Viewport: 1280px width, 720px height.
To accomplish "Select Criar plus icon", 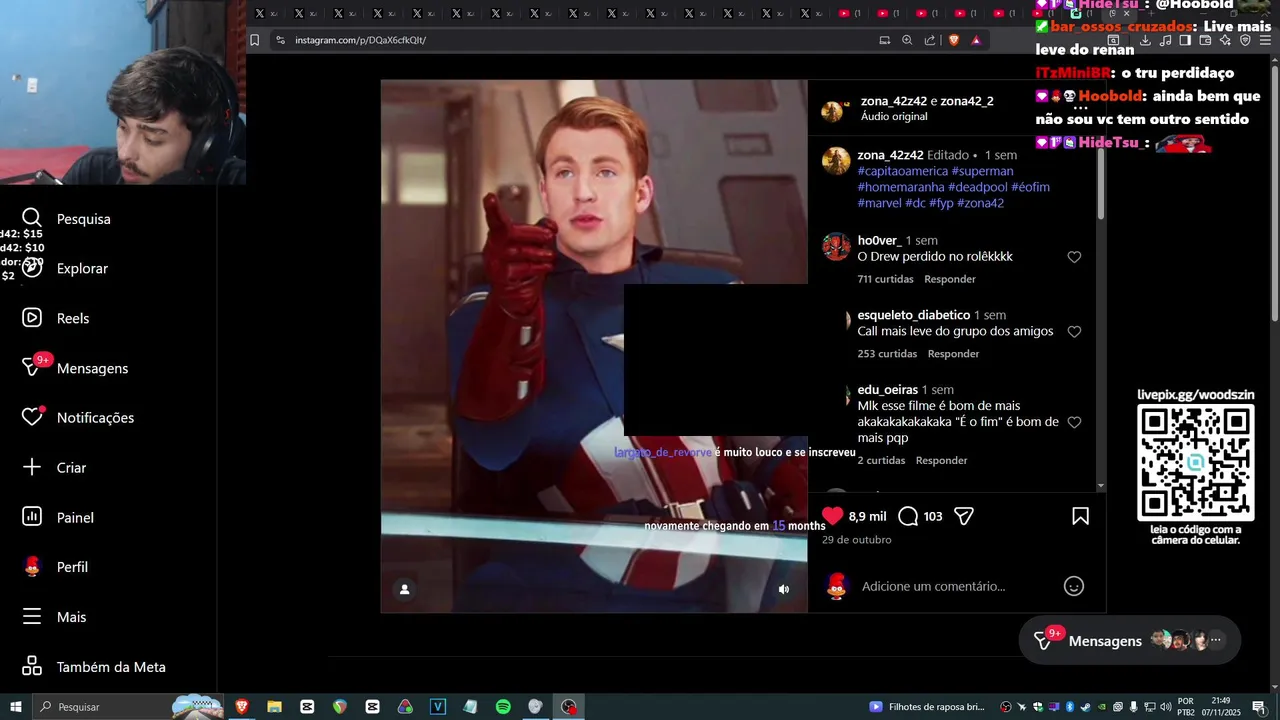I will click(32, 467).
